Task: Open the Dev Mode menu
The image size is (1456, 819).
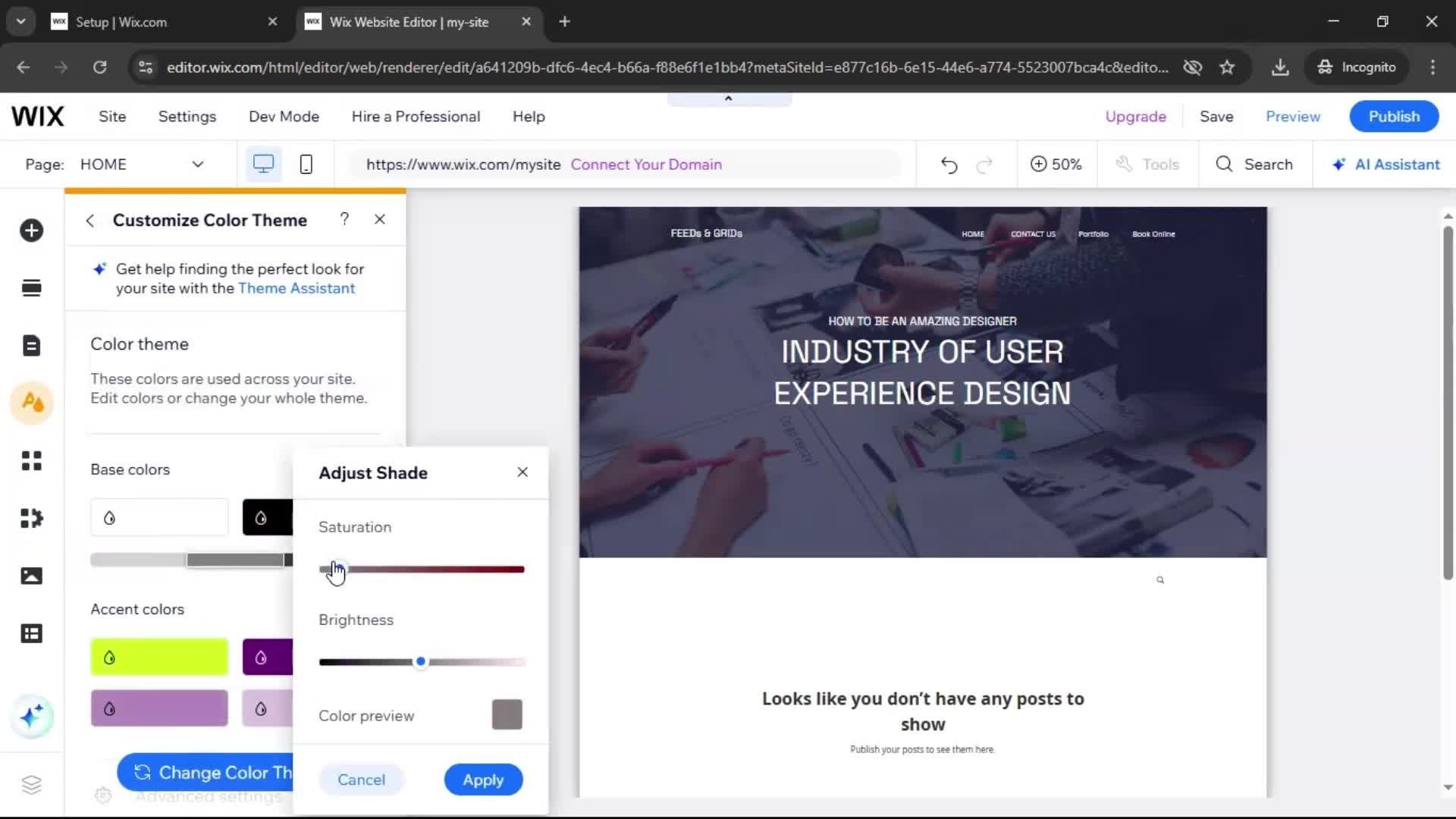Action: pyautogui.click(x=284, y=117)
